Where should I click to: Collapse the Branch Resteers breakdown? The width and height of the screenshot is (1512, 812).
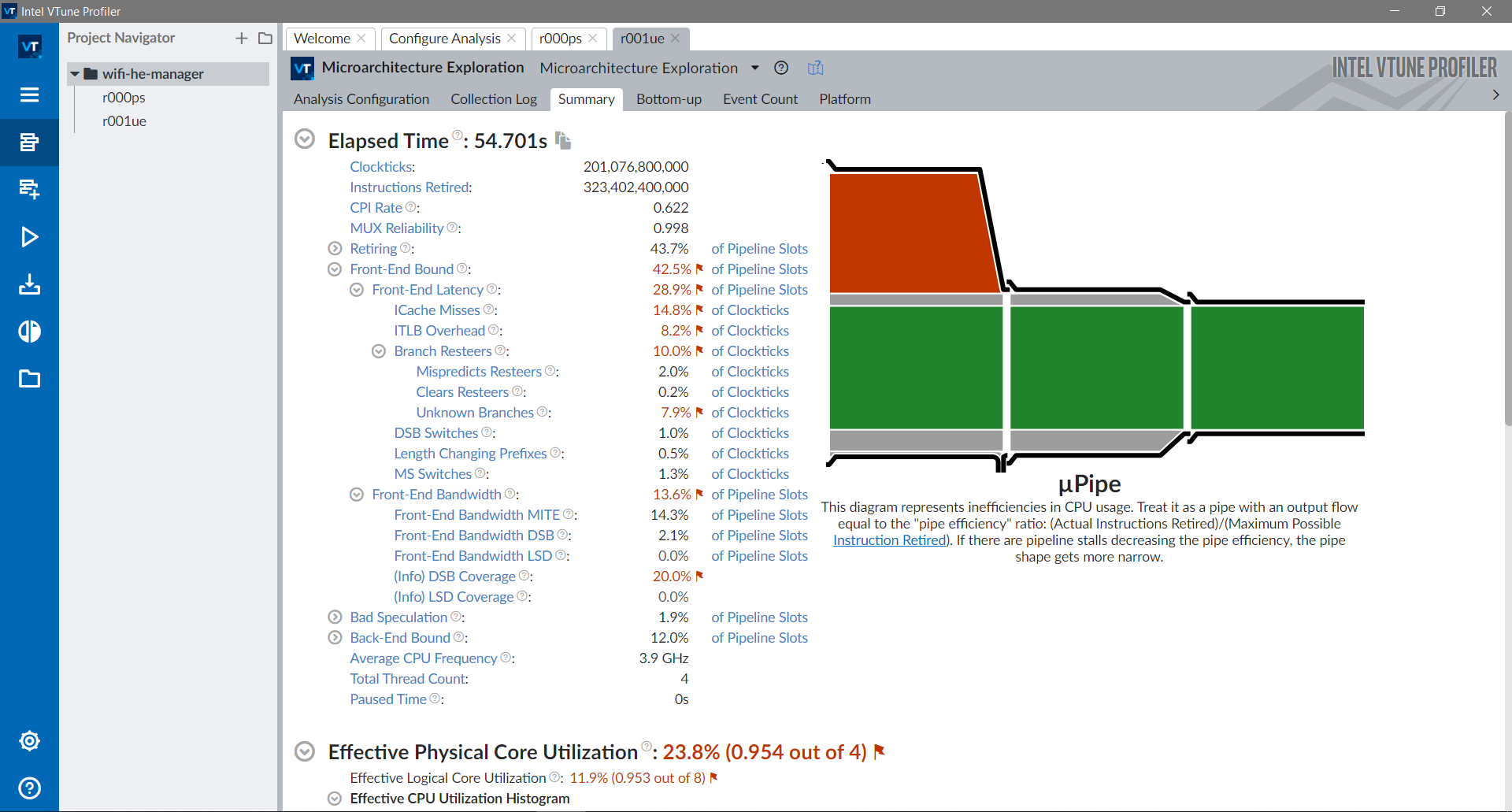[x=379, y=350]
